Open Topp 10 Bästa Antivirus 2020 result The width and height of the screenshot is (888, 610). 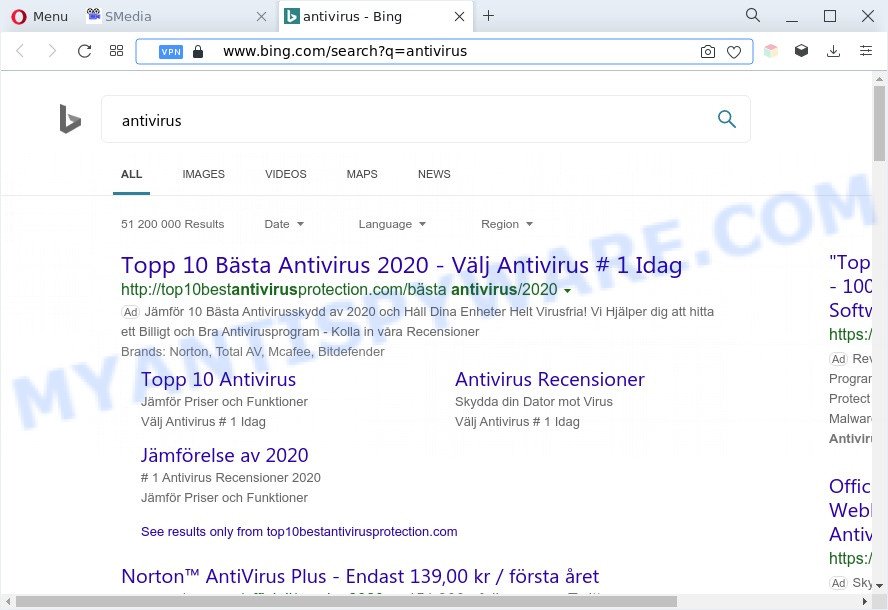[x=402, y=265]
